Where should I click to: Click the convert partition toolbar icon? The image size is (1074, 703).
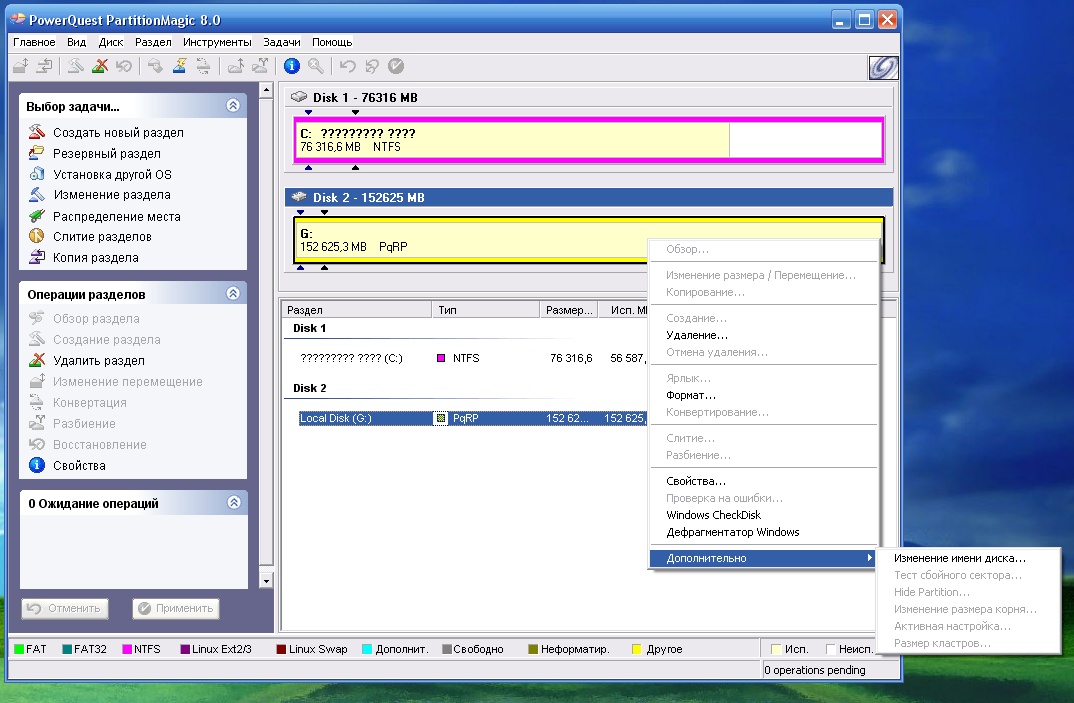203,66
